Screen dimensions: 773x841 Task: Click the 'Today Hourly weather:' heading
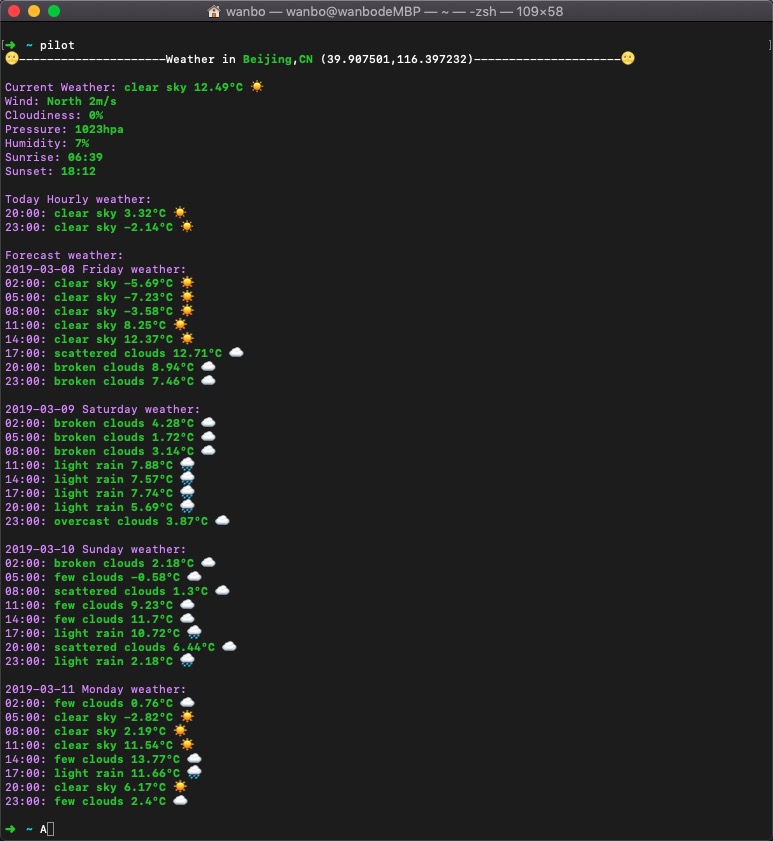coord(78,199)
